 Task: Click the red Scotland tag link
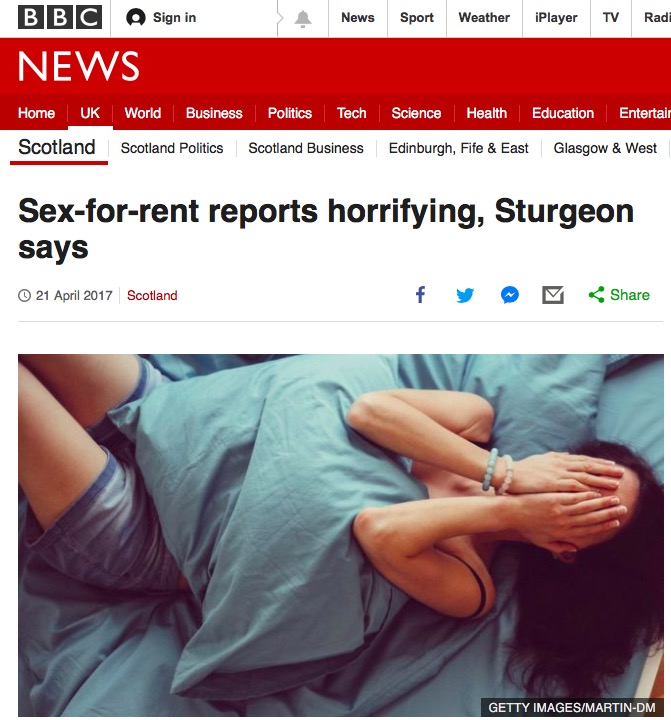[152, 295]
